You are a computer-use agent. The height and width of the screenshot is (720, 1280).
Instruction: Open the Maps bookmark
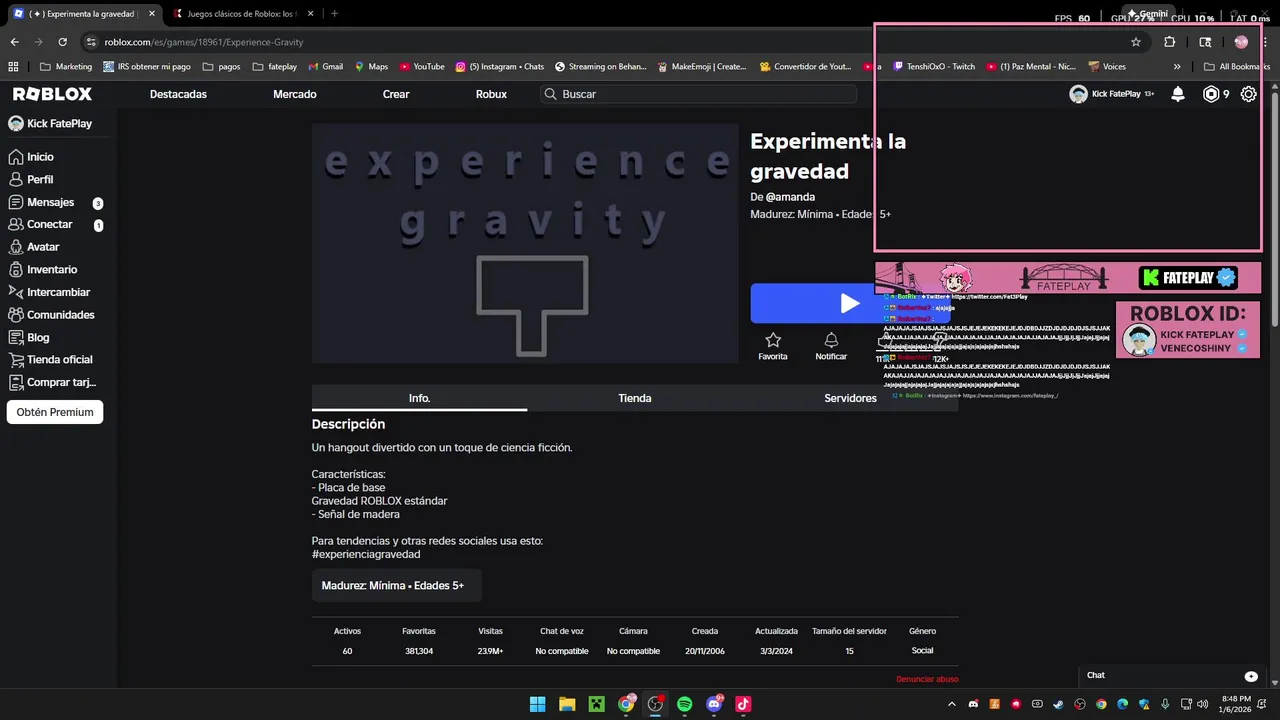[x=371, y=67]
